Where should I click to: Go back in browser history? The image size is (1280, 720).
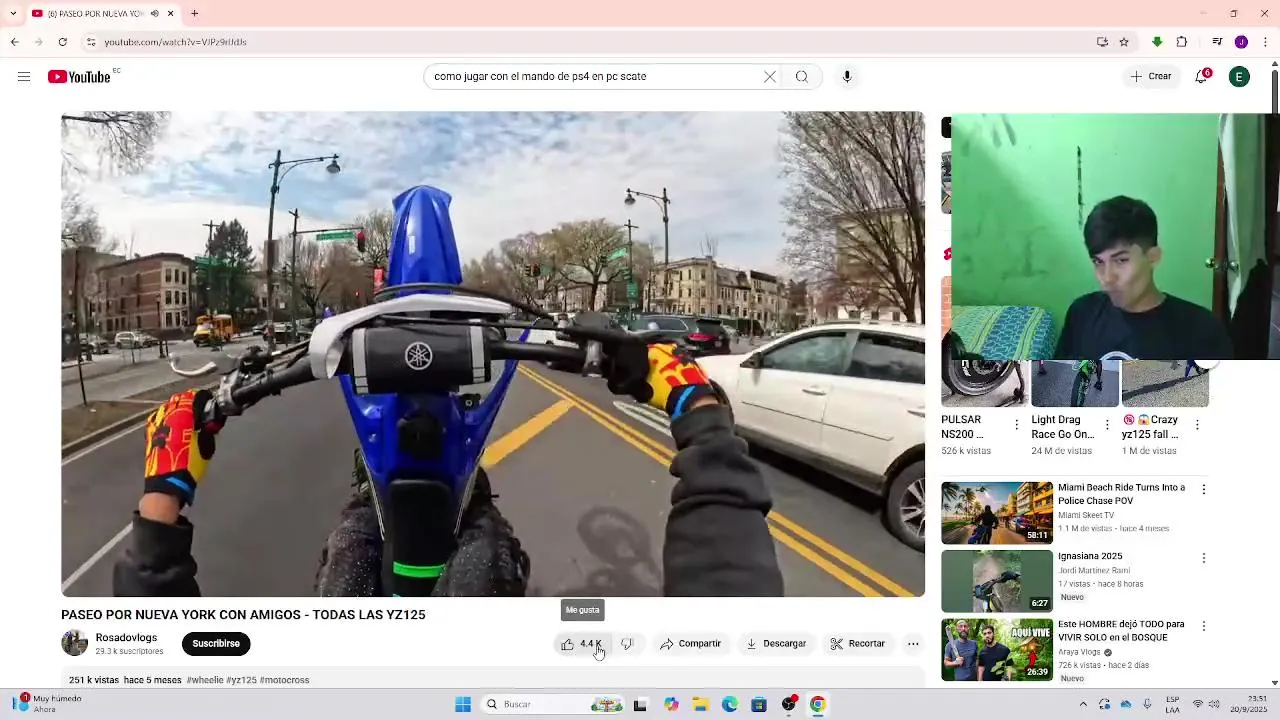[x=14, y=42]
